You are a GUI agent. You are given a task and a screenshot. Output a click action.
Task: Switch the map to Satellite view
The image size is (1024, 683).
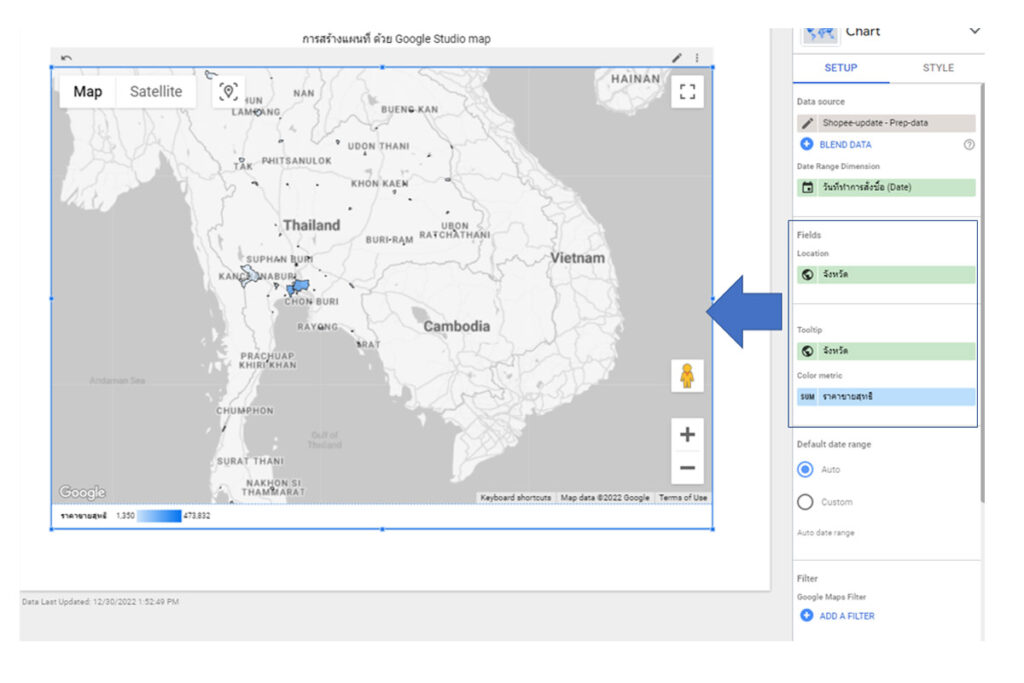[155, 91]
